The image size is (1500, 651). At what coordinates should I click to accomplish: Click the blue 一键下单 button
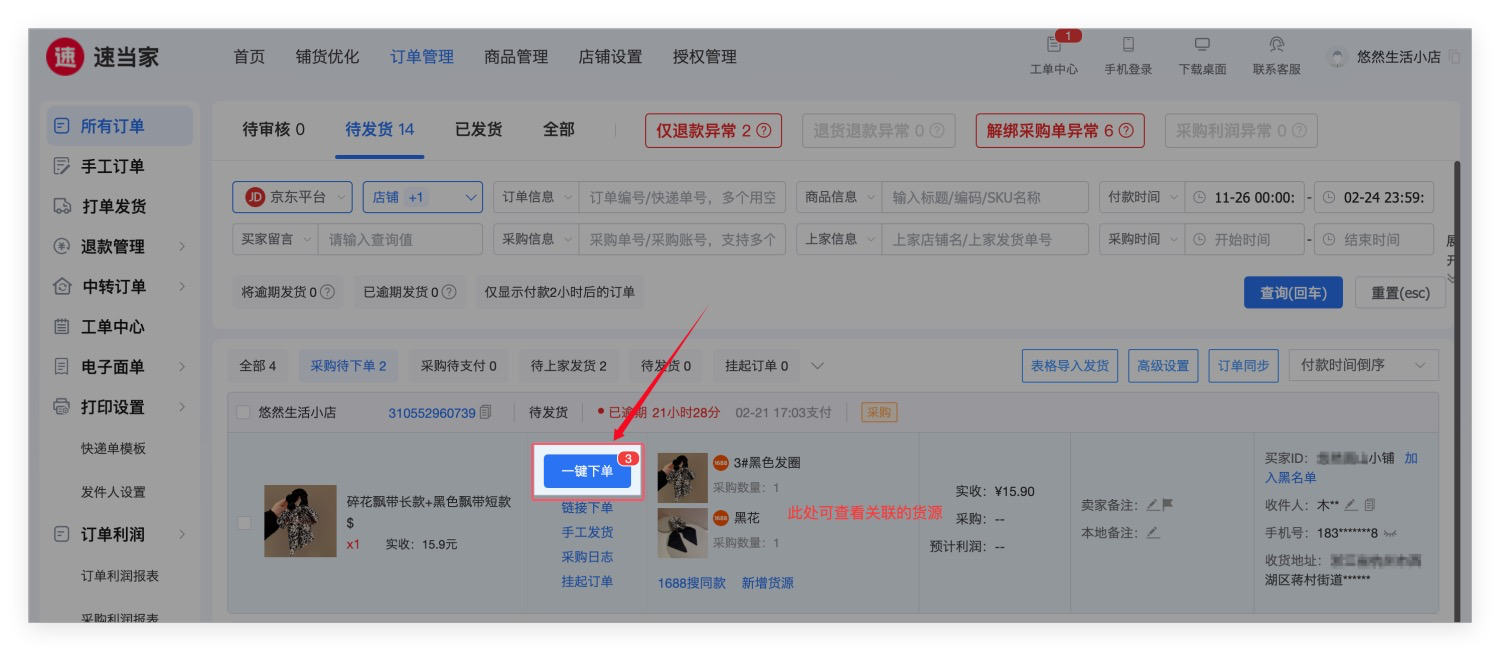click(587, 472)
